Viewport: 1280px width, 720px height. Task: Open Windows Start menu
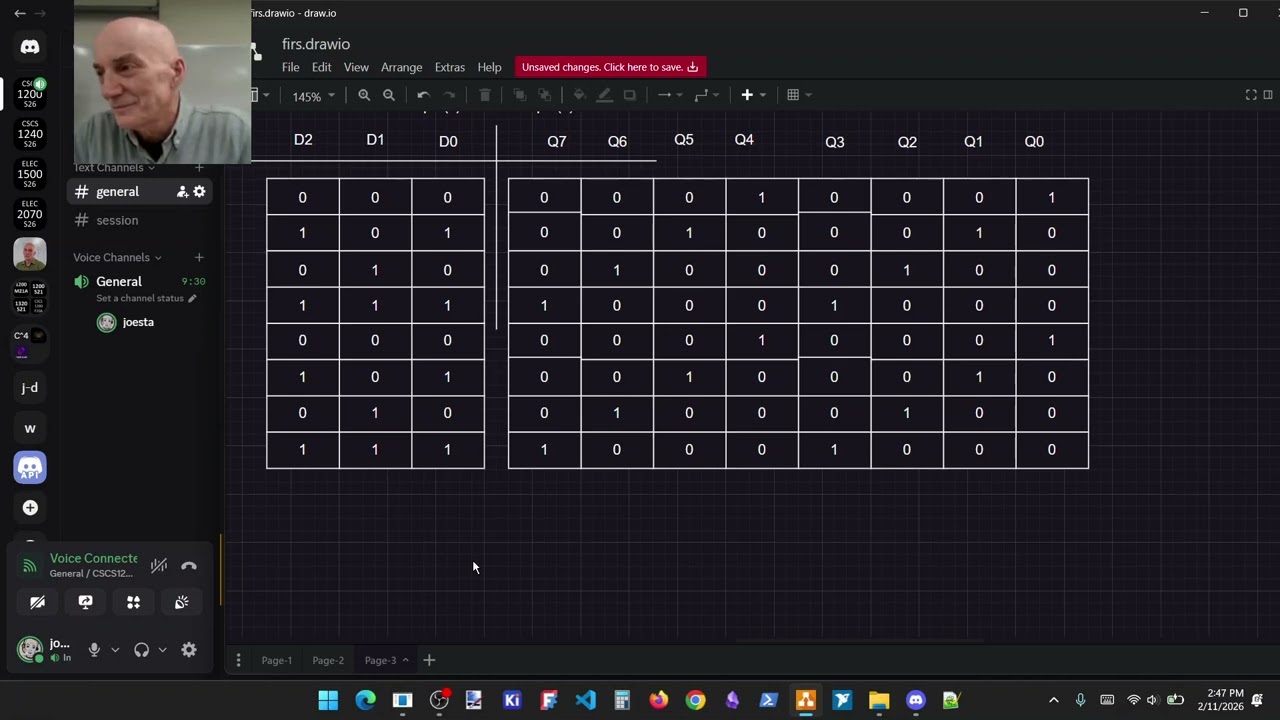(x=328, y=700)
